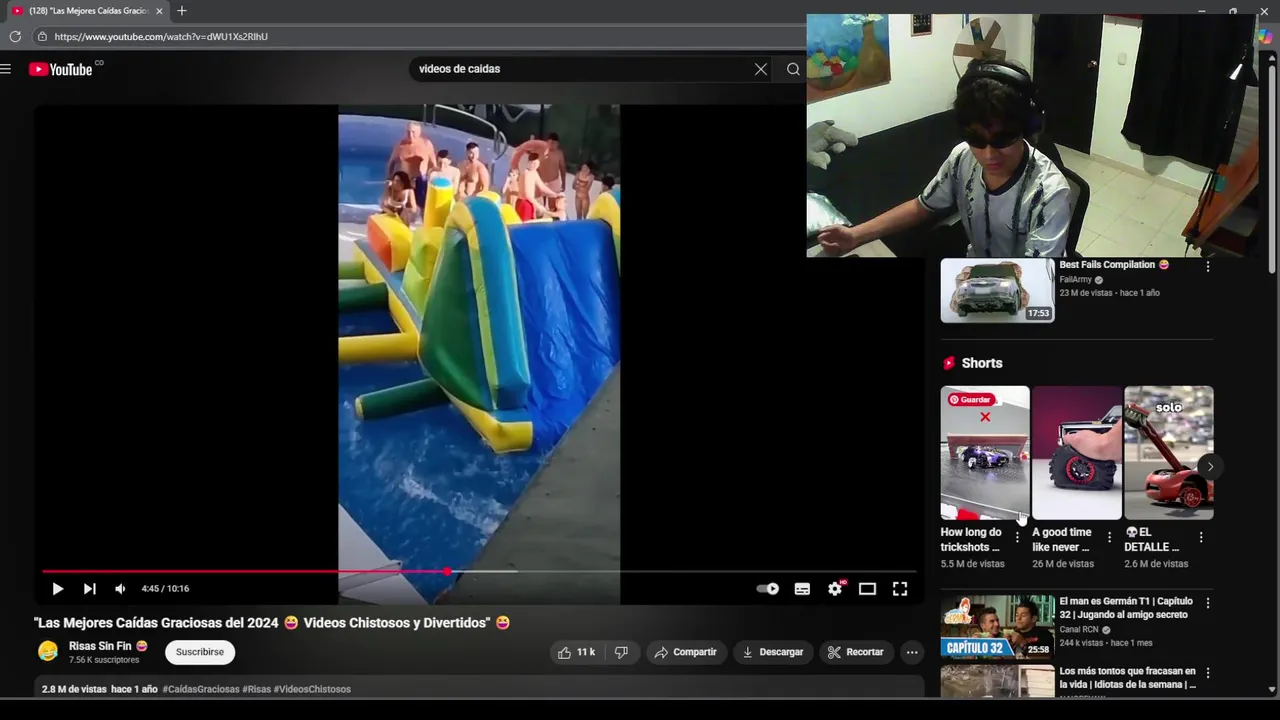Screen dimensions: 1280x720
Task: Toggle subtitles/closed captions
Action: pos(802,589)
